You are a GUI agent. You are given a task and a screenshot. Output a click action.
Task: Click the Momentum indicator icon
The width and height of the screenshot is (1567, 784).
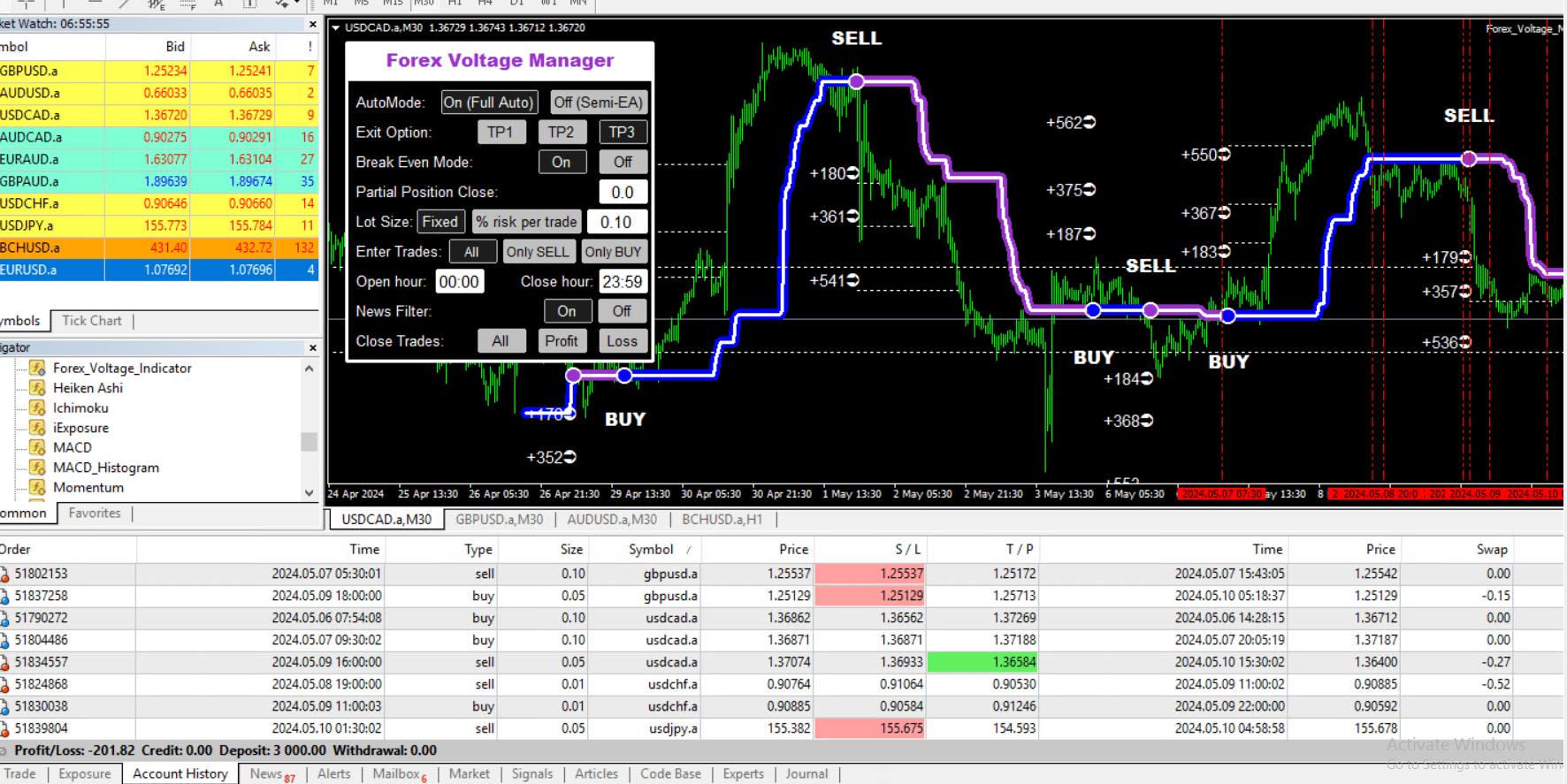click(37, 487)
